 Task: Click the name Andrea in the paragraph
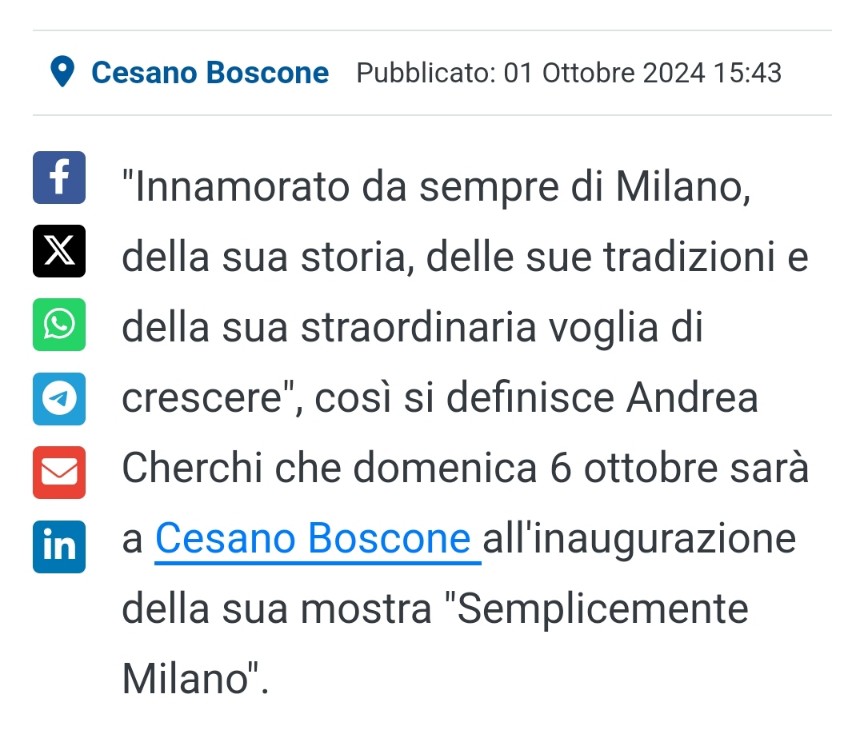pos(692,397)
